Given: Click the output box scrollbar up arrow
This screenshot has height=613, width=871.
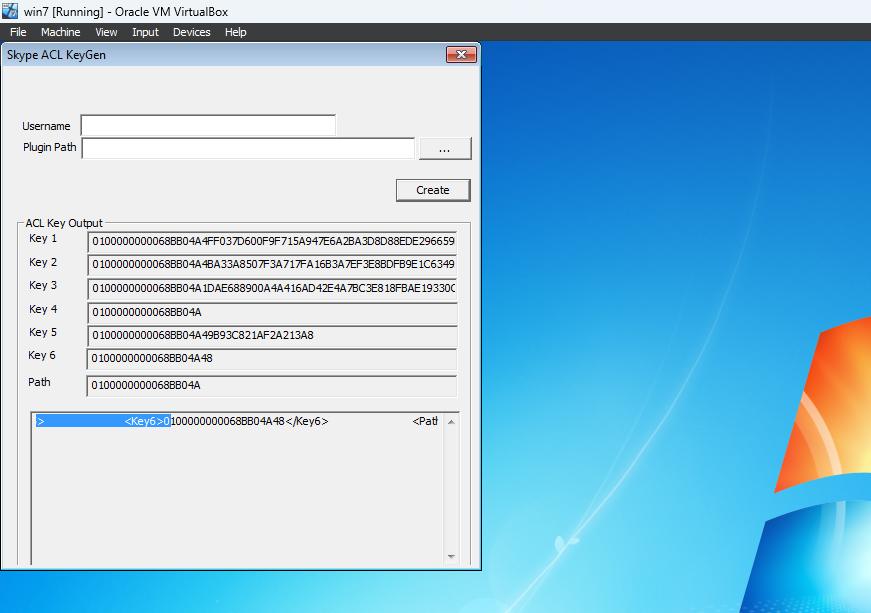Looking at the screenshot, I should click(451, 422).
